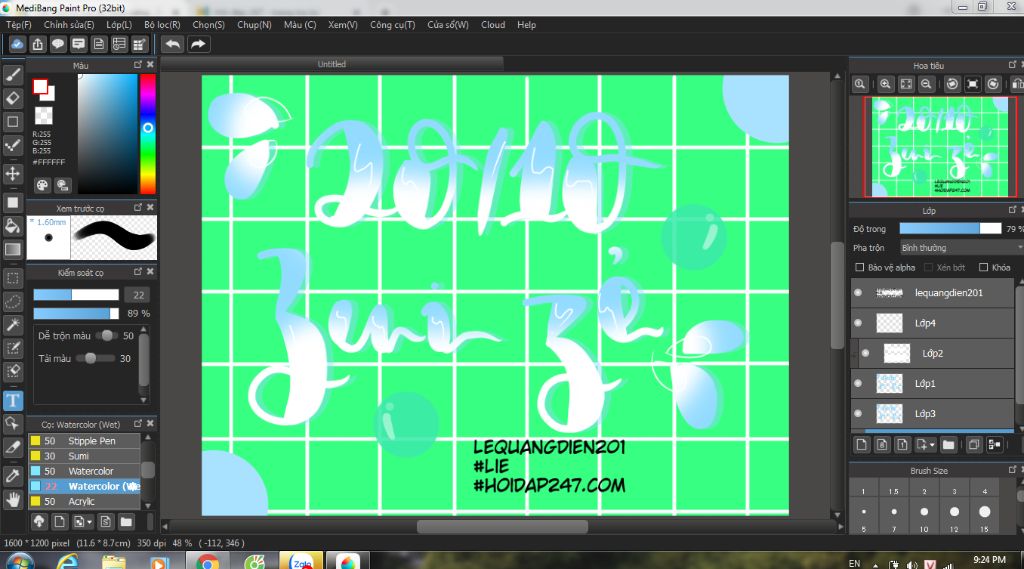Rotate canvas right in navigator
Screen dimensions: 1024x569
tap(993, 84)
